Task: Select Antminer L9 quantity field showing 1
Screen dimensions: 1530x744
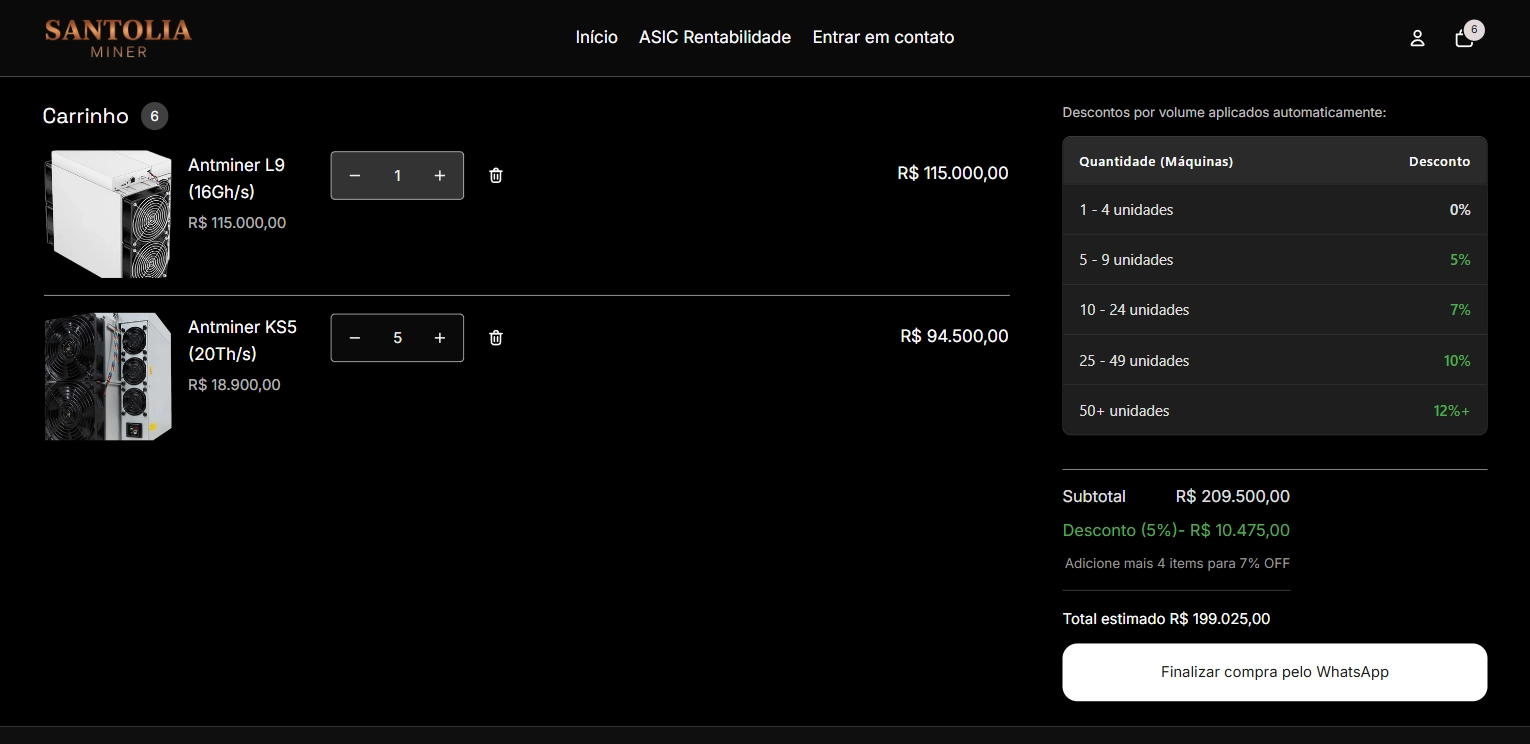Action: click(x=397, y=175)
